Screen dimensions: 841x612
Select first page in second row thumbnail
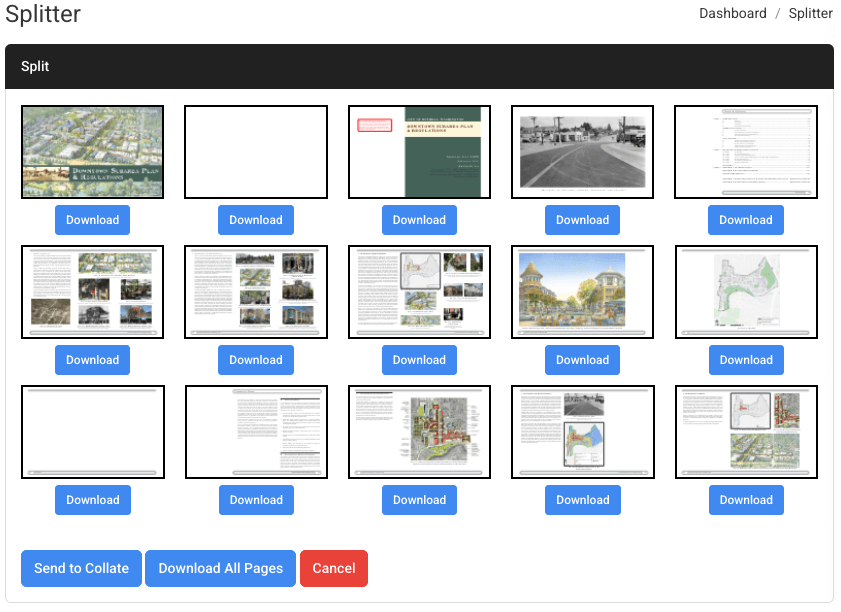coord(92,292)
